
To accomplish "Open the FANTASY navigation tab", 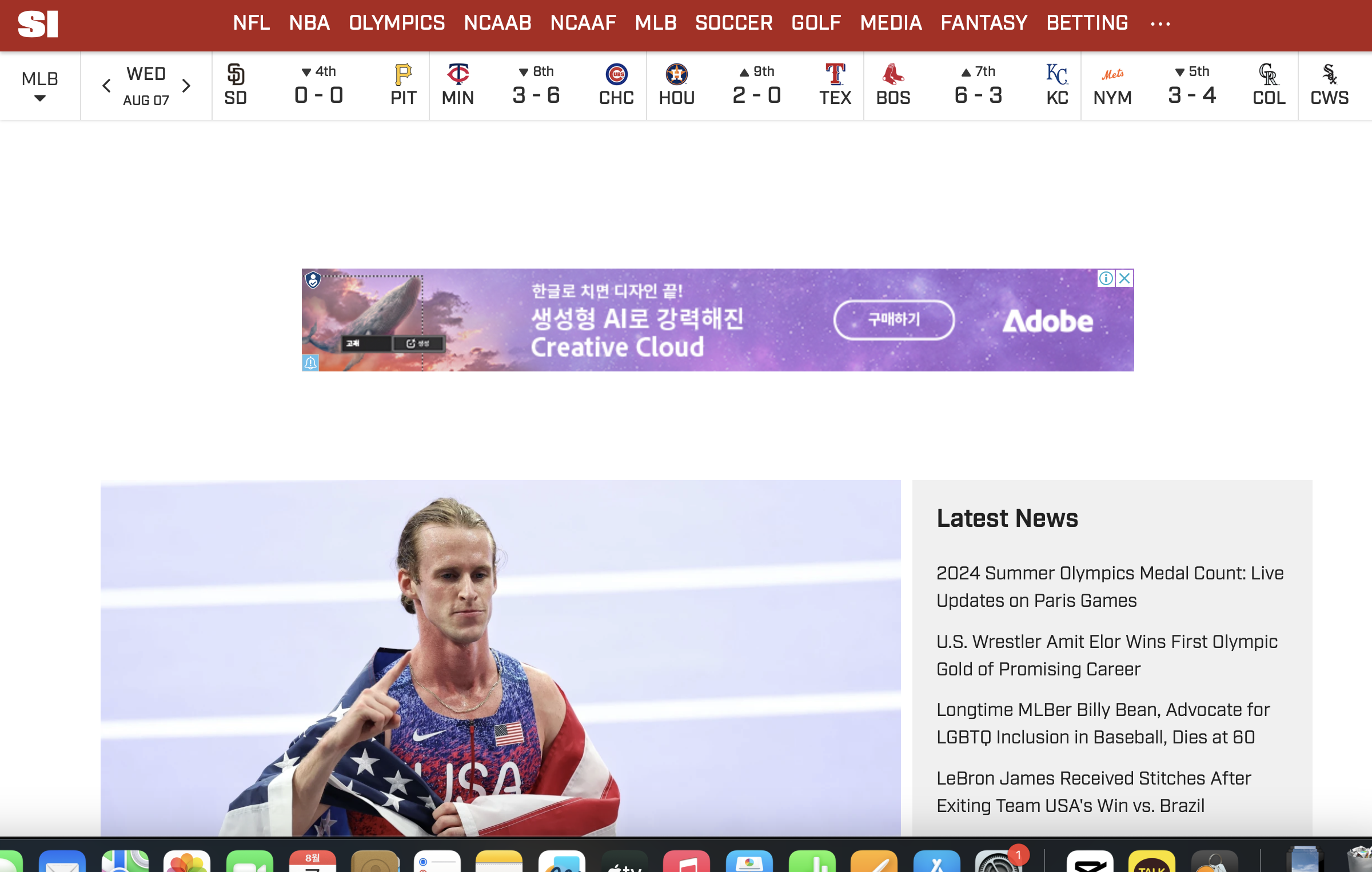I will pos(984,23).
